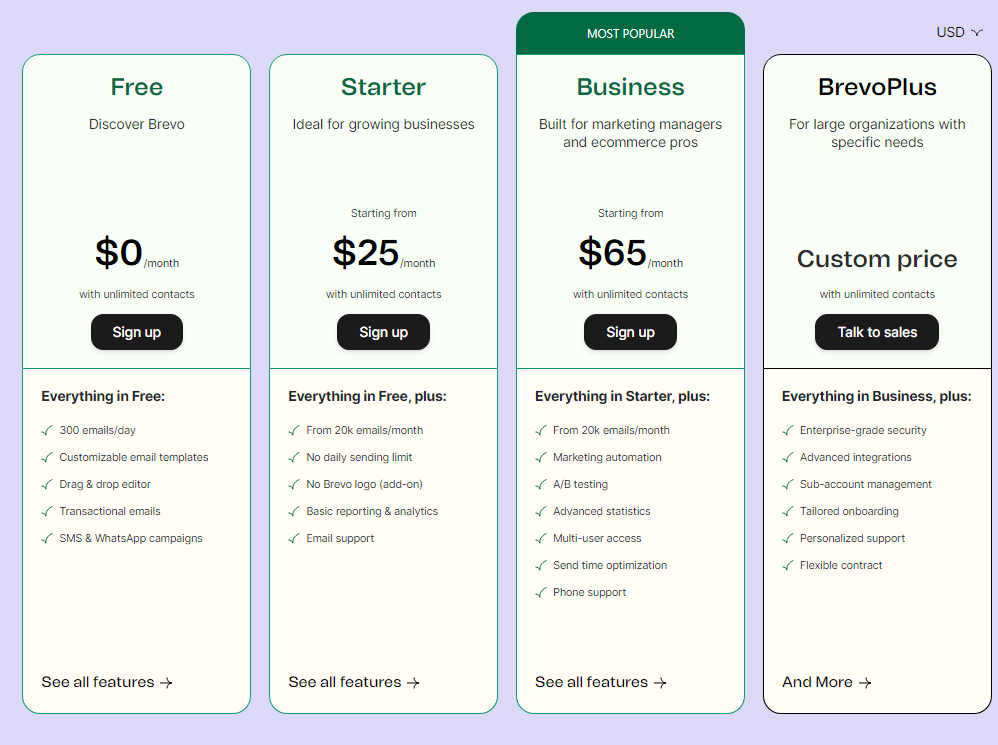
Task: Click the arrow icon on Free plan's See all features
Action: point(166,682)
